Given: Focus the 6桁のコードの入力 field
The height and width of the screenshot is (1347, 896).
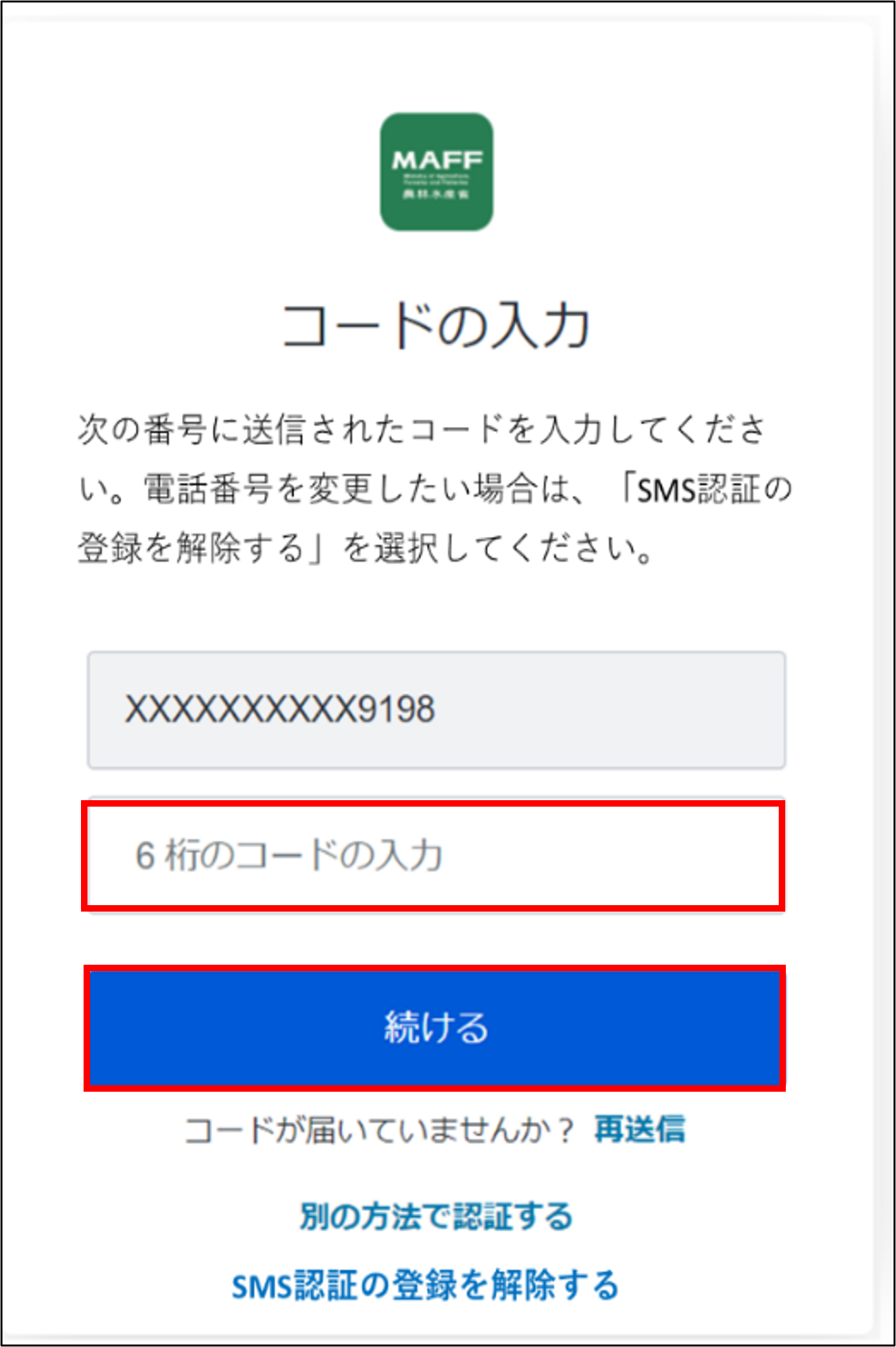Looking at the screenshot, I should point(433,855).
